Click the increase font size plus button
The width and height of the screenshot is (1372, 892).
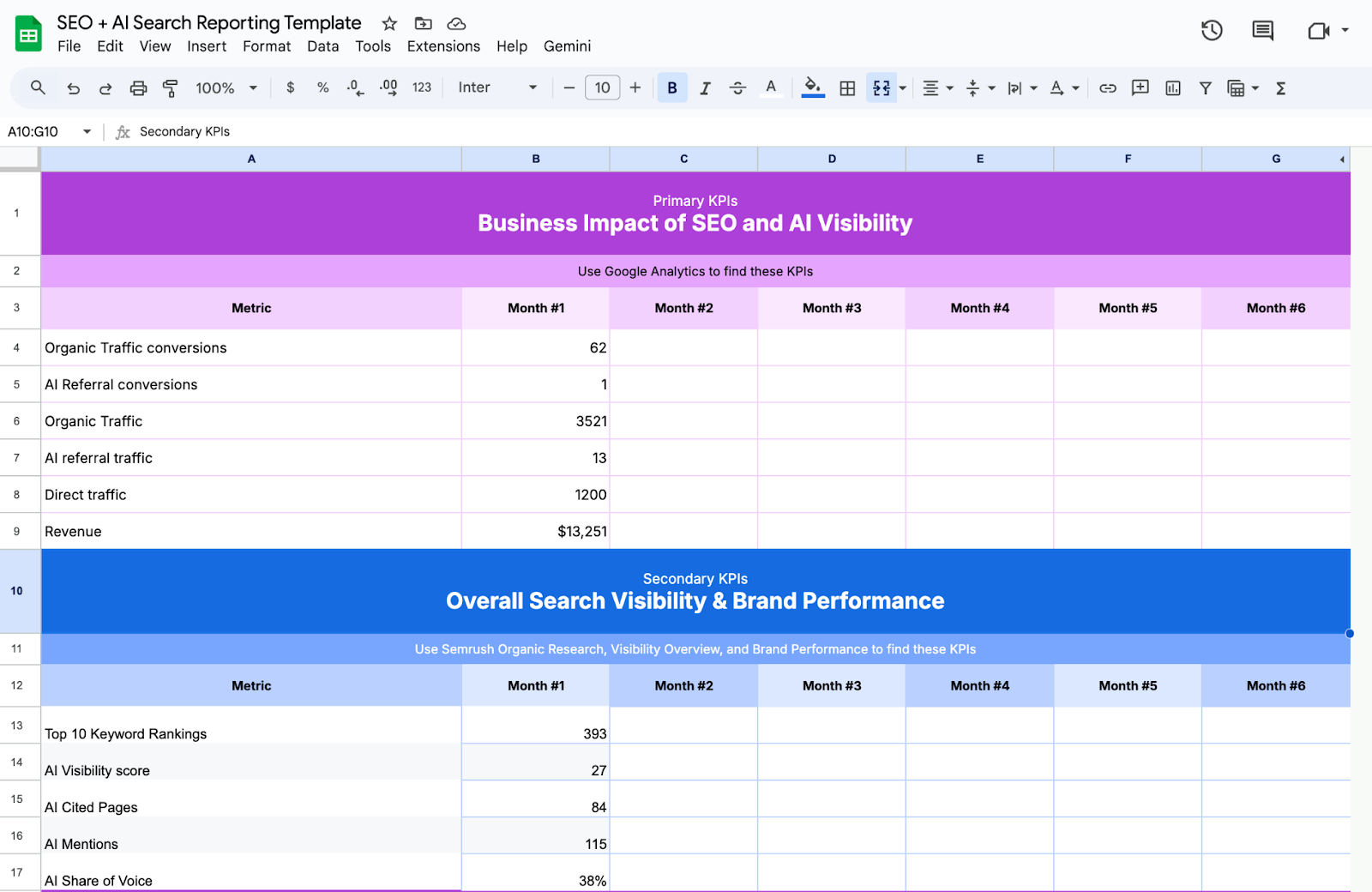[635, 87]
